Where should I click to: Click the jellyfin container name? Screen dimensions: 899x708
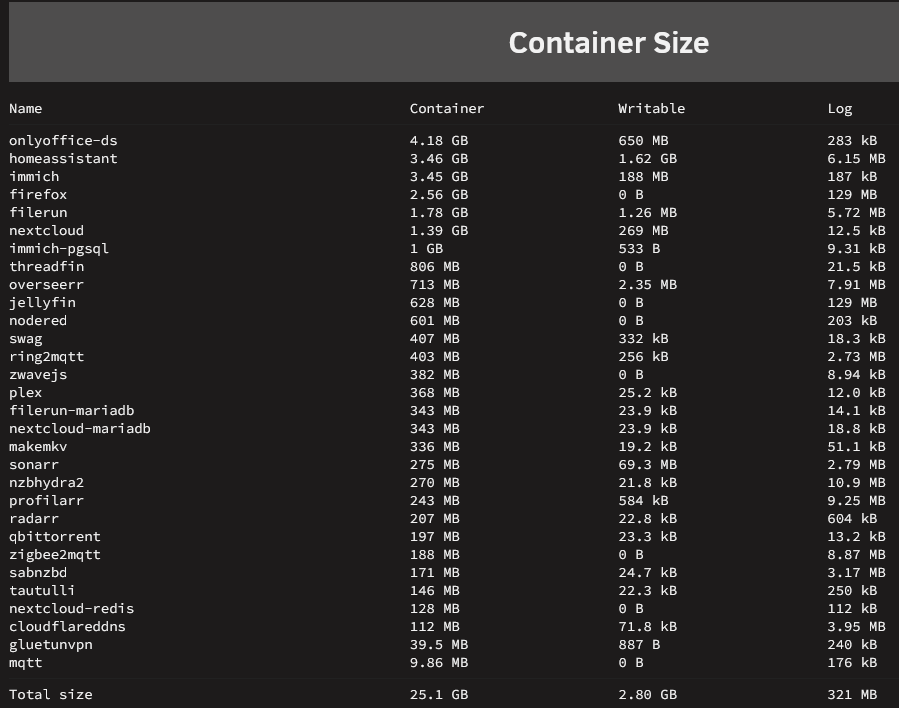tap(42, 303)
